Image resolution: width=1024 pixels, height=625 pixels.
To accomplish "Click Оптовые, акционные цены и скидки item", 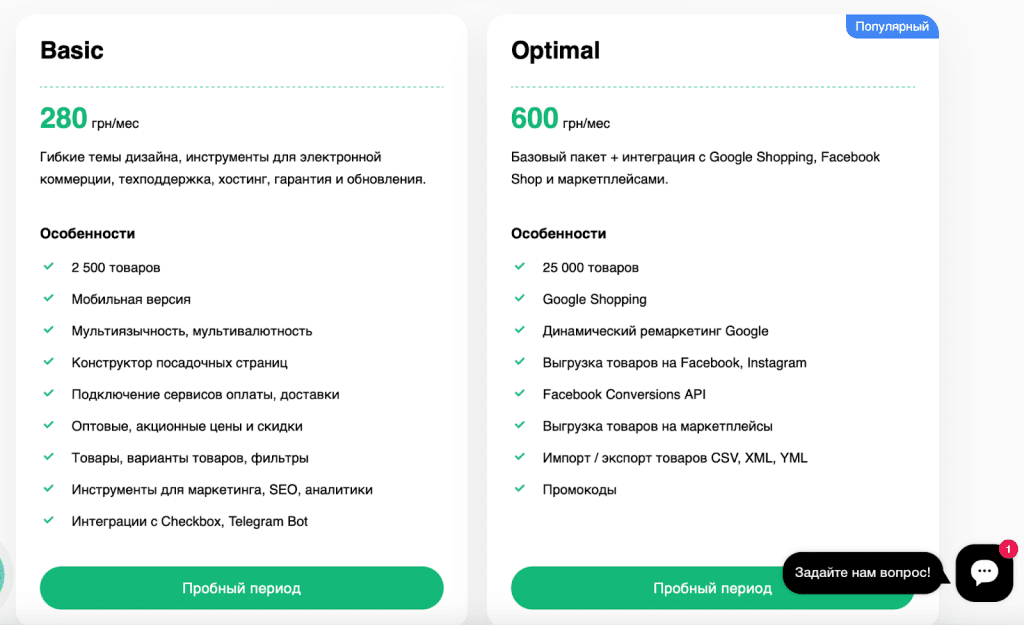I will 187,426.
